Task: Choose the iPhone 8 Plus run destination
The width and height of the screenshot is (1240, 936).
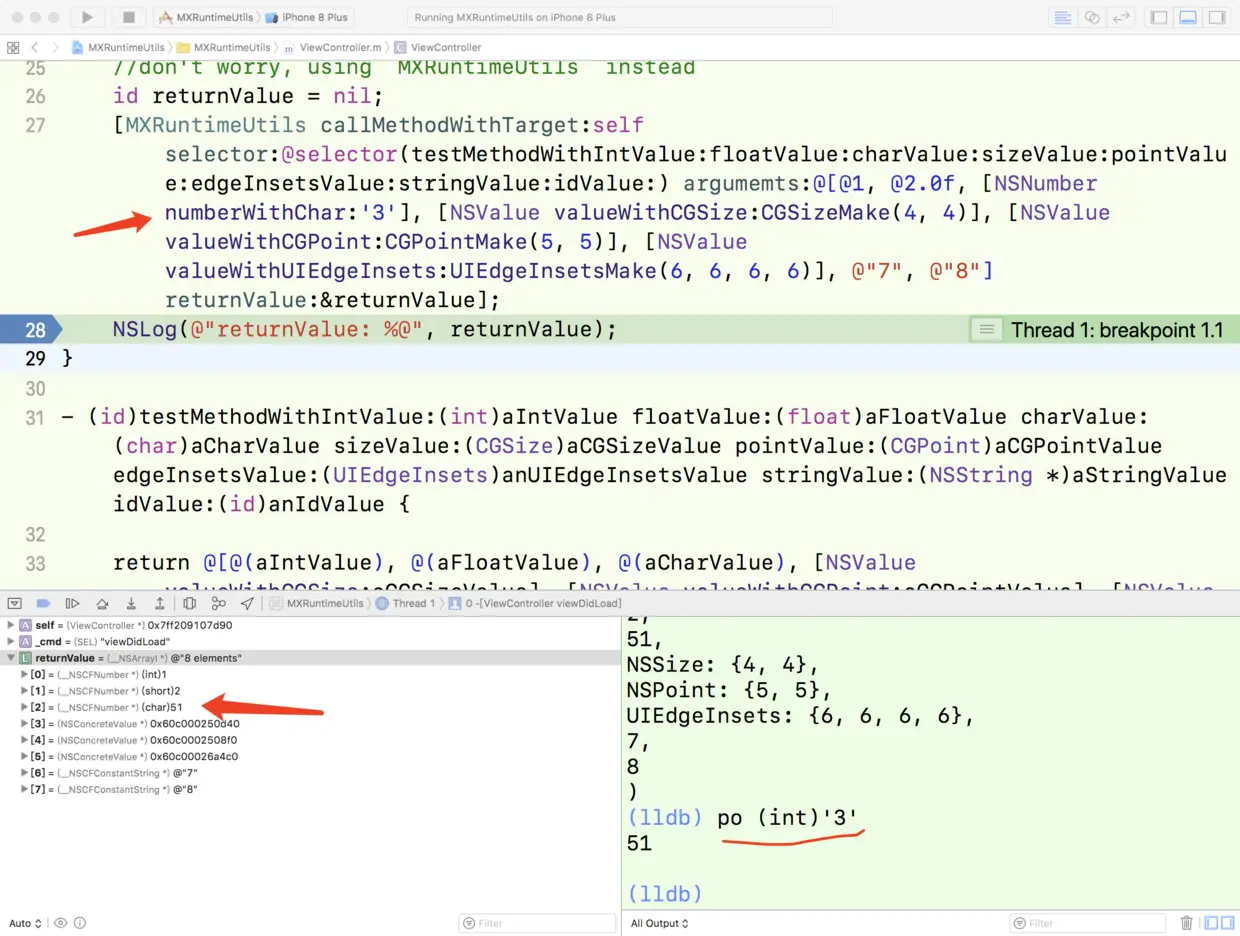Action: click(x=307, y=17)
